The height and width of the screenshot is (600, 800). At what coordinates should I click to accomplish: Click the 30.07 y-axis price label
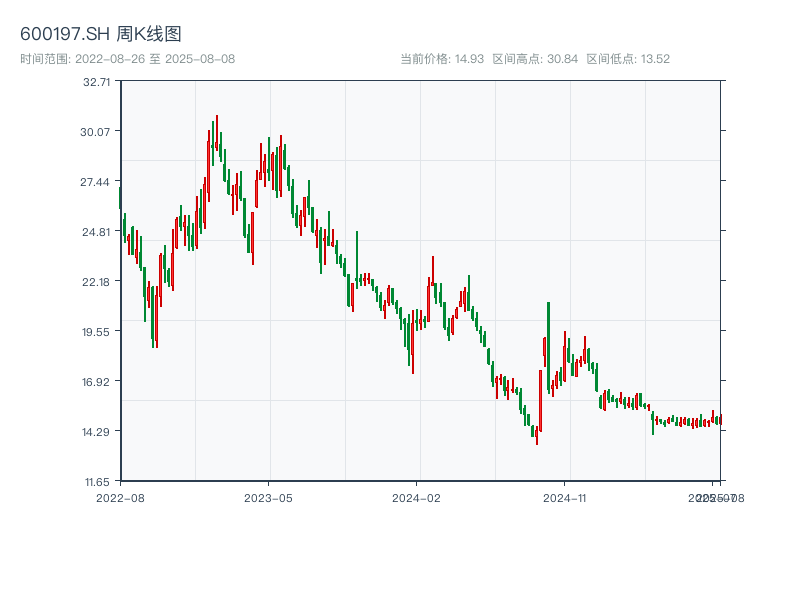click(96, 132)
